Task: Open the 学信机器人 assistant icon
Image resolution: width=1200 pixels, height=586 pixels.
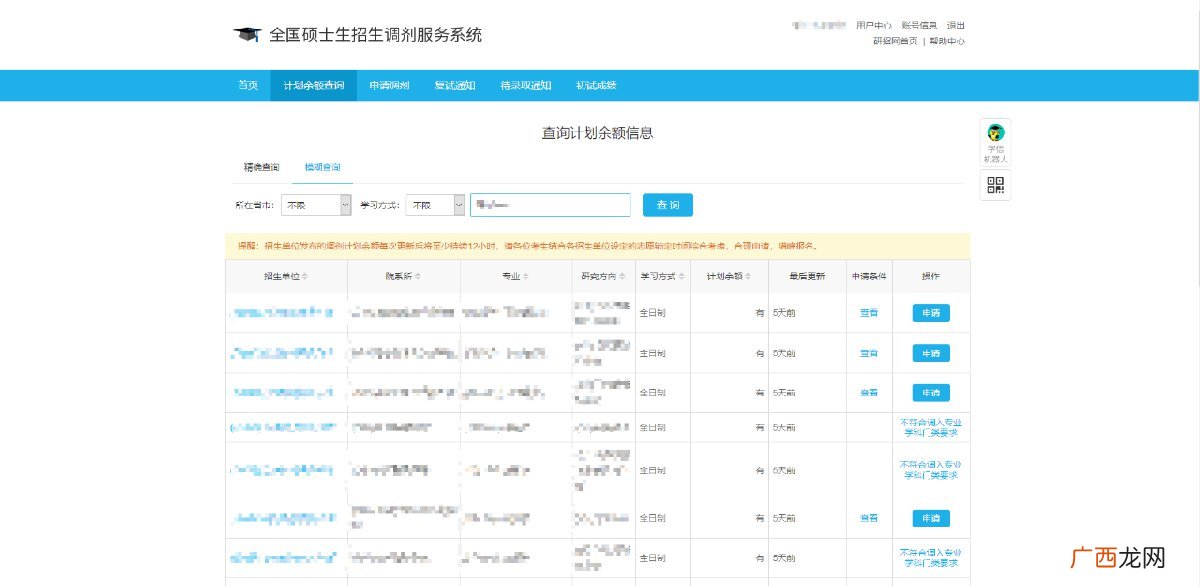Action: pos(995,143)
